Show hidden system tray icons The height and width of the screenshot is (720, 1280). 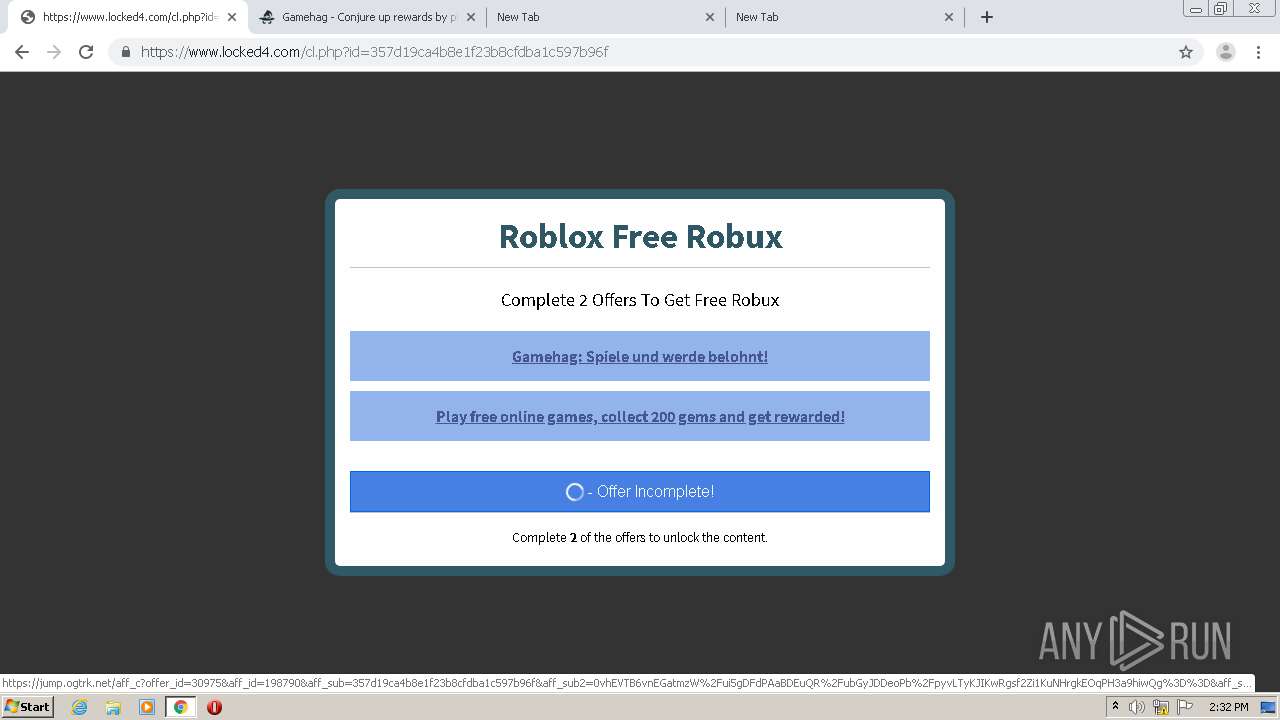1115,707
